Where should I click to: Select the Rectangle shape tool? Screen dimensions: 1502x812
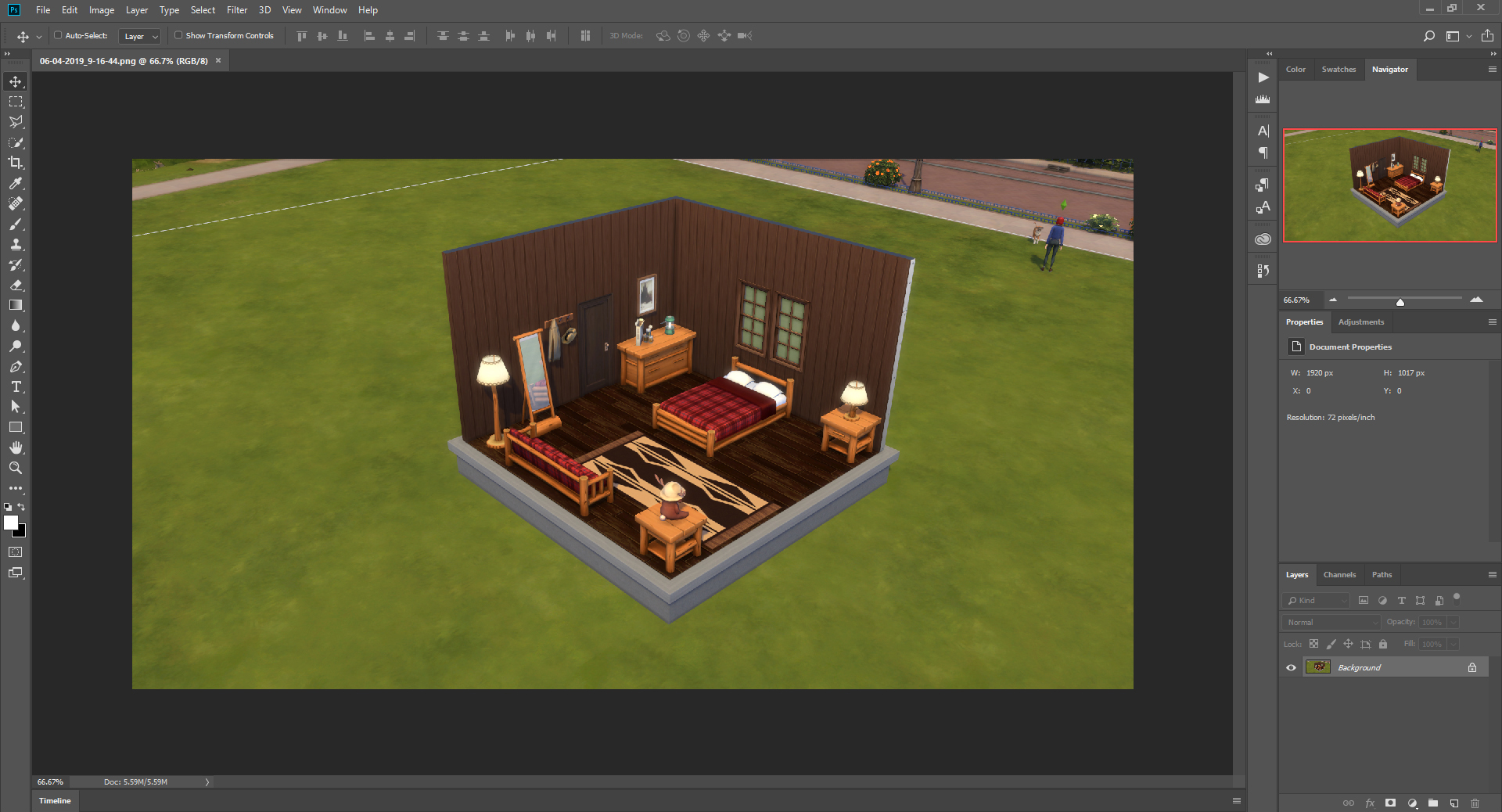pyautogui.click(x=16, y=427)
